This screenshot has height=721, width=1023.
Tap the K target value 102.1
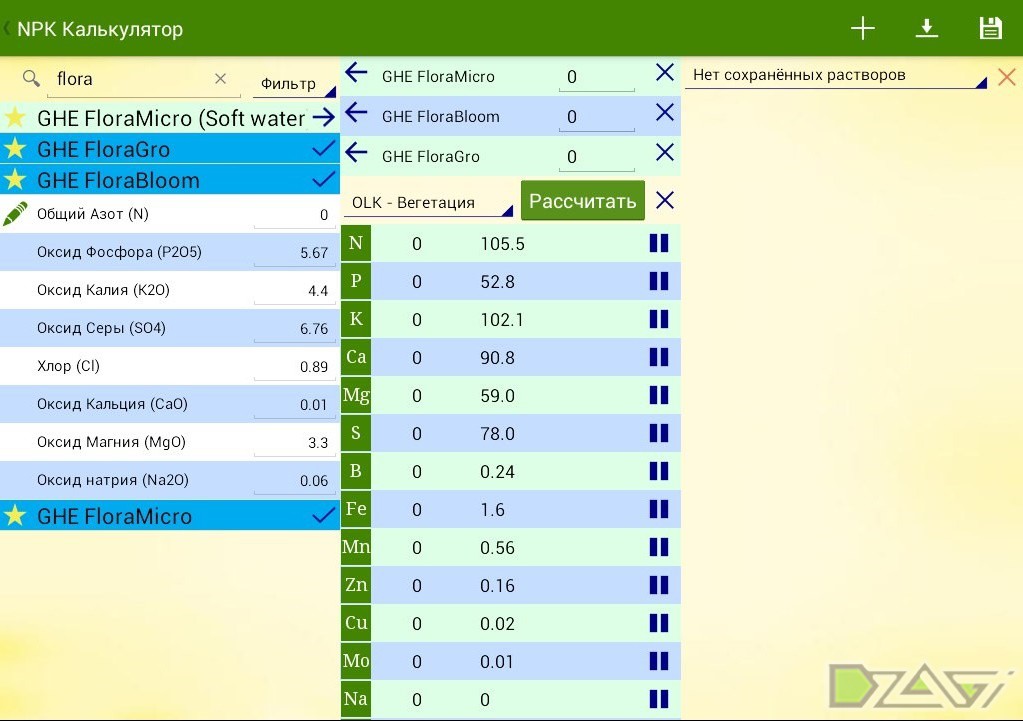tap(501, 320)
